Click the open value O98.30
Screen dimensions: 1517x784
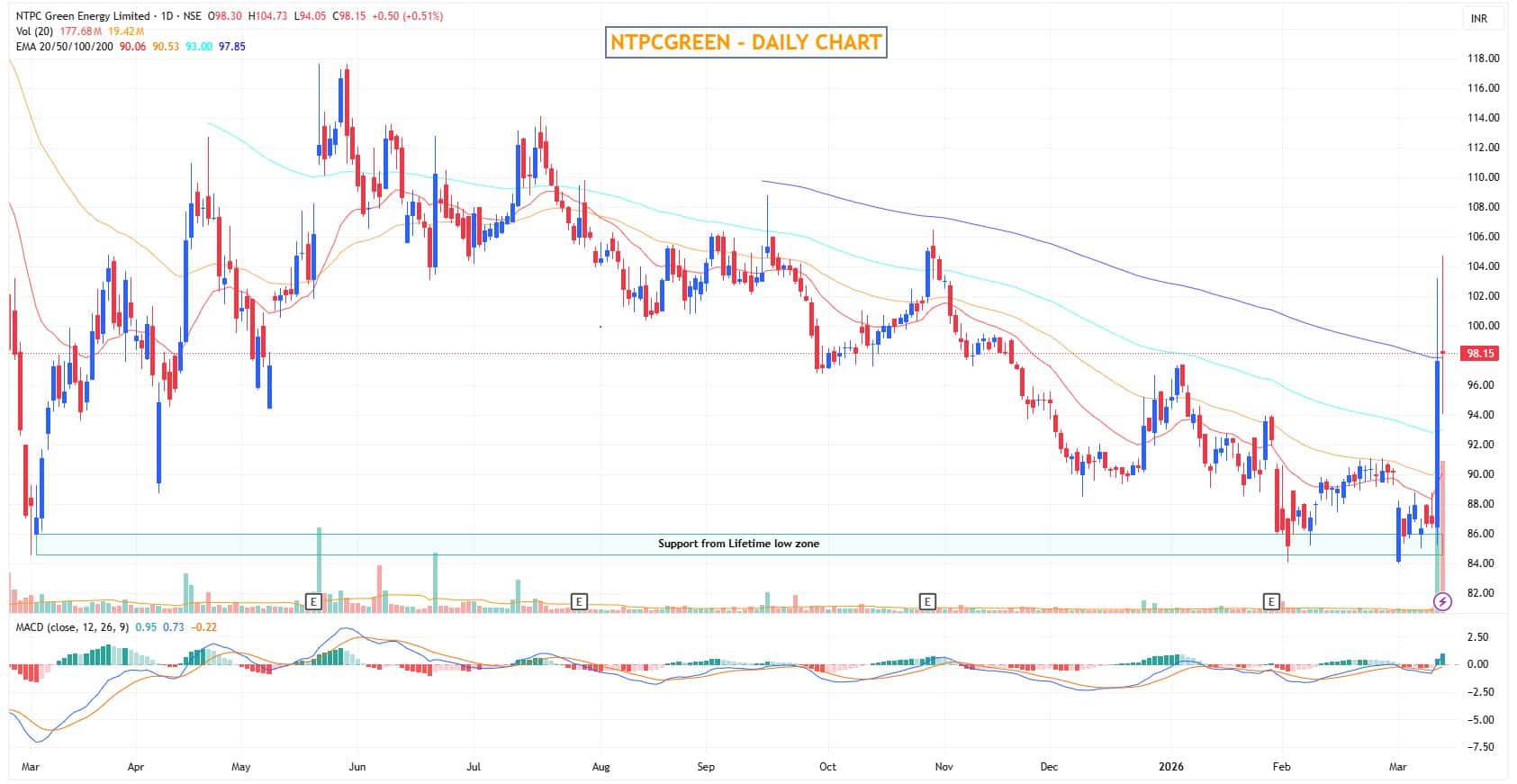point(226,16)
